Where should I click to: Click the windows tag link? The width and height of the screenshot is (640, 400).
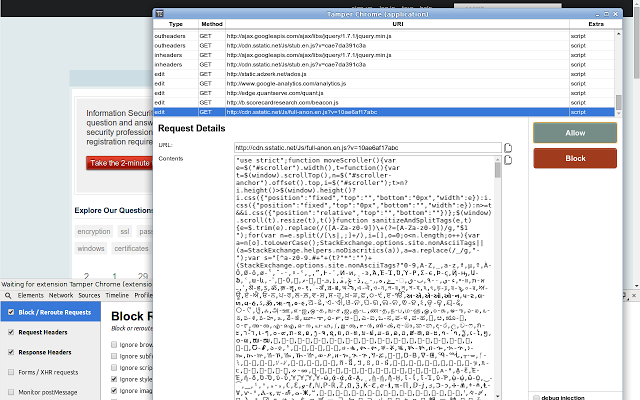pos(91,249)
